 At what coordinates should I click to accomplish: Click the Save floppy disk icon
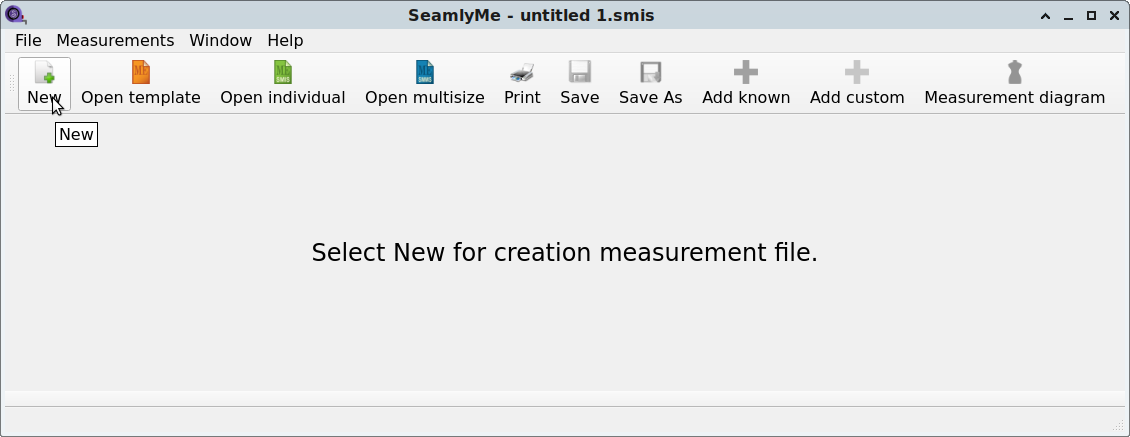(579, 72)
